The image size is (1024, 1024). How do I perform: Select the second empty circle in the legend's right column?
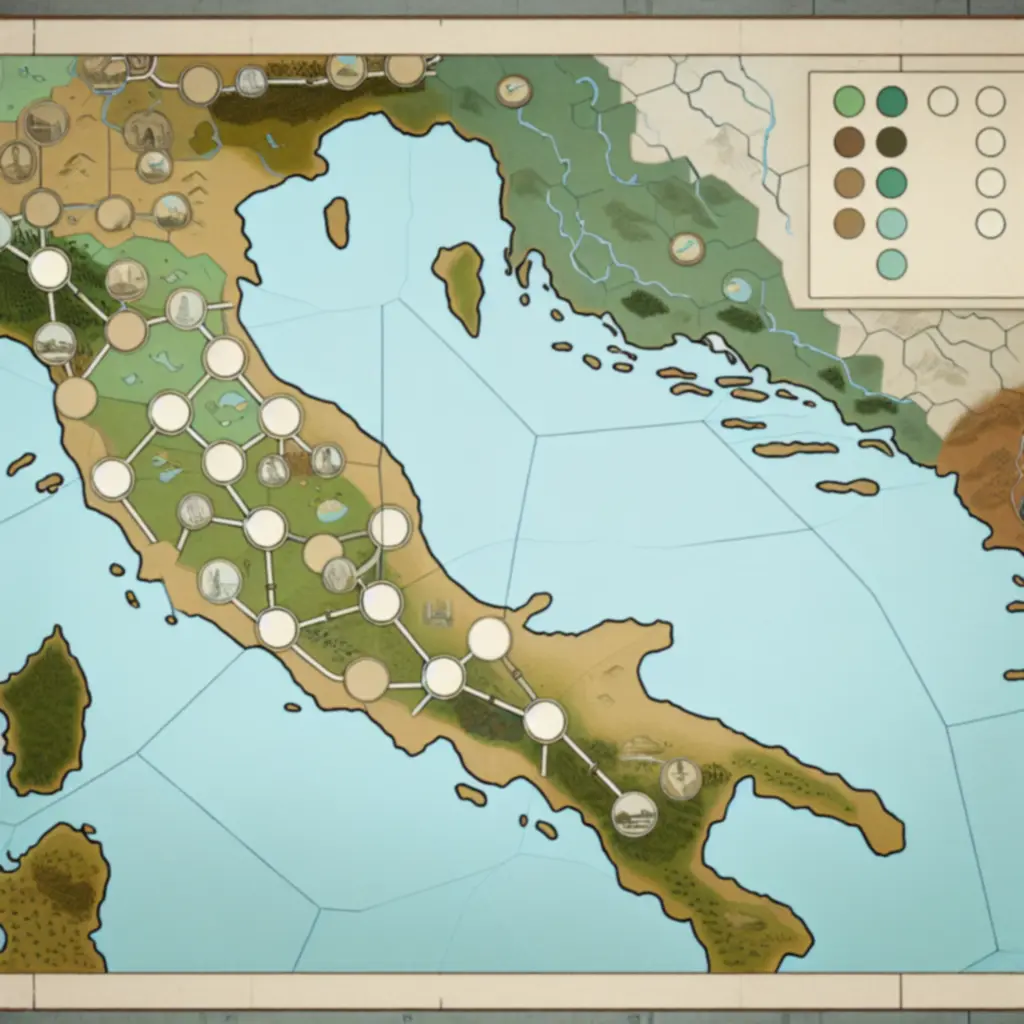coord(991,142)
